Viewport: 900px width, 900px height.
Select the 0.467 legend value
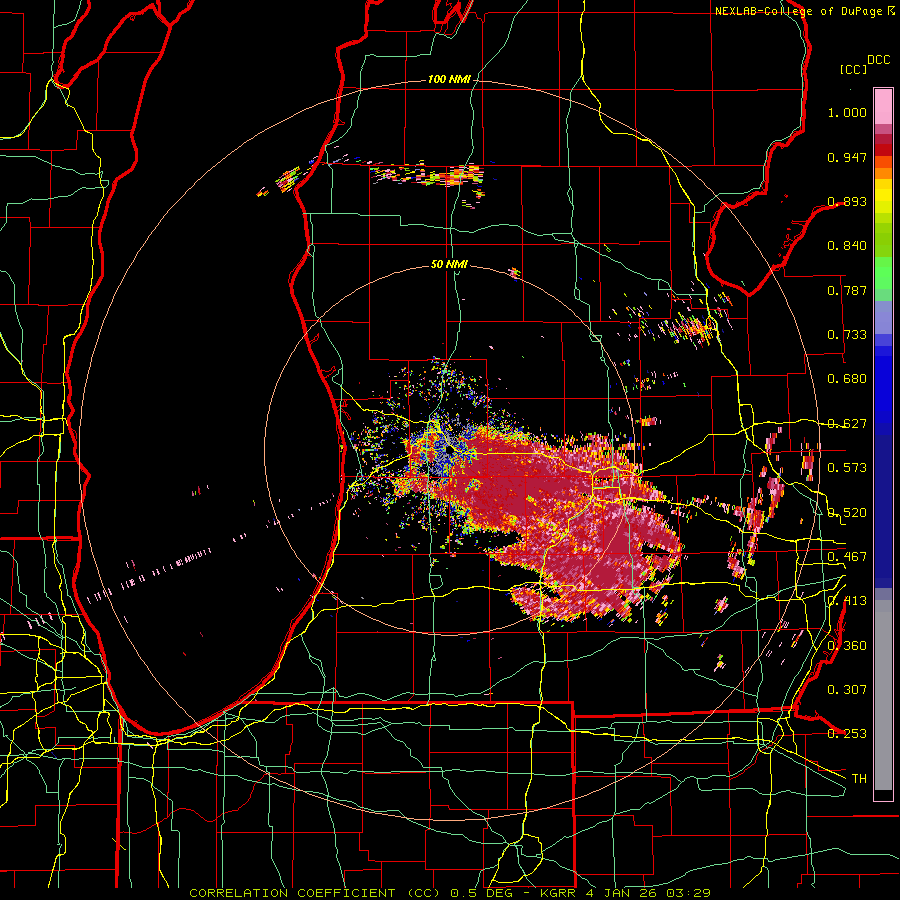847,557
